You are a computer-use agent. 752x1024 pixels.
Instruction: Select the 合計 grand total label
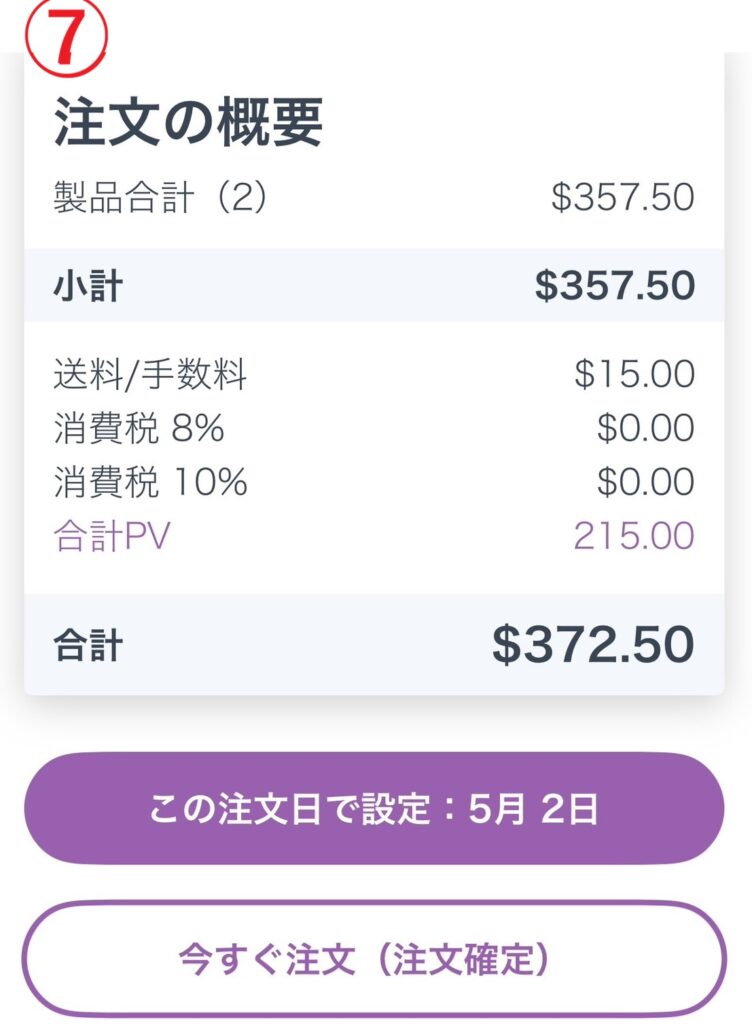point(88,645)
